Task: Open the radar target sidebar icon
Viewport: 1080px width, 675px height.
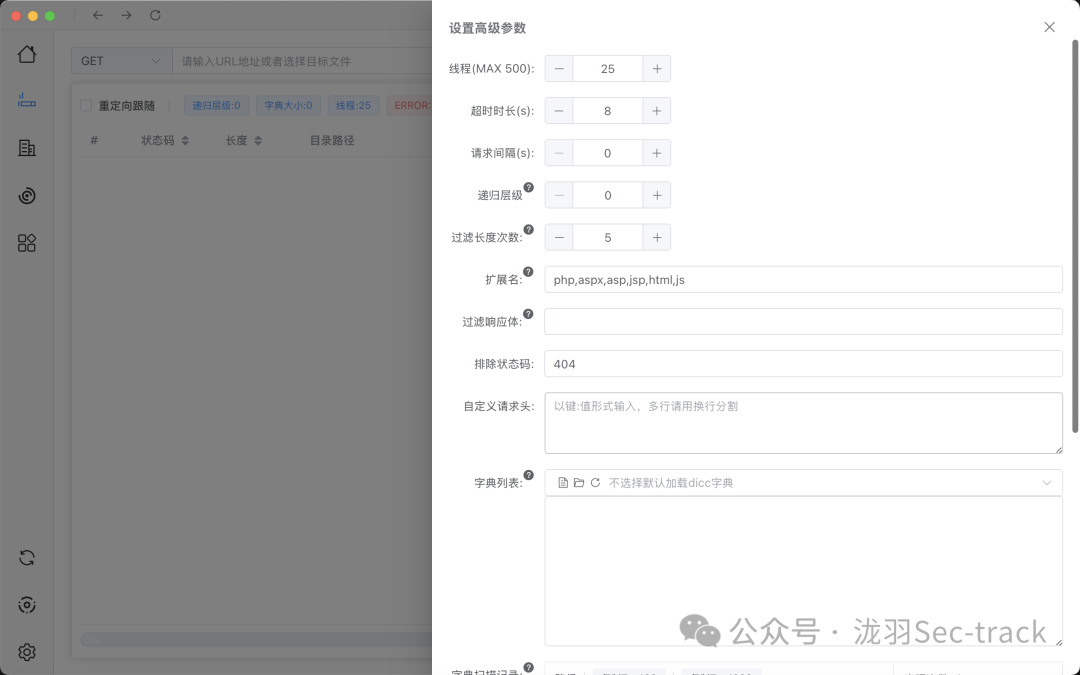Action: pos(27,196)
